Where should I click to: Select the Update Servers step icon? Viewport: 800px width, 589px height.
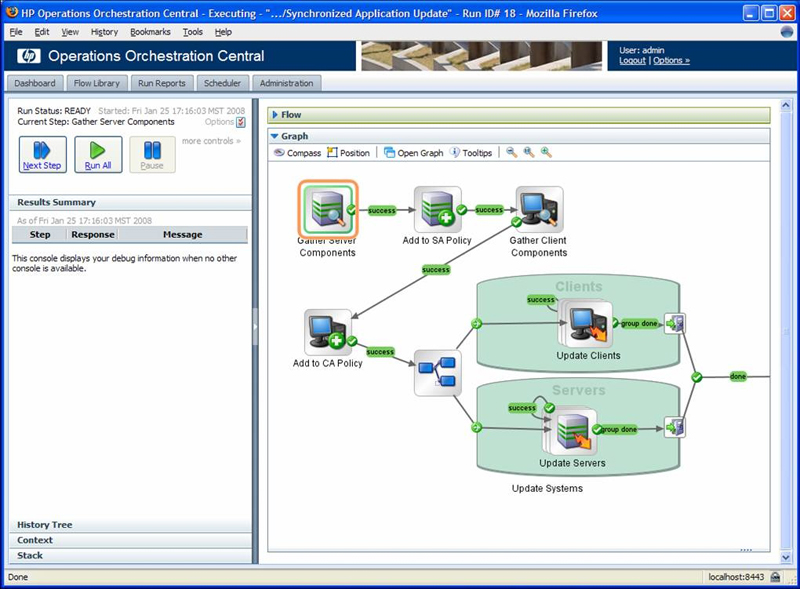570,431
